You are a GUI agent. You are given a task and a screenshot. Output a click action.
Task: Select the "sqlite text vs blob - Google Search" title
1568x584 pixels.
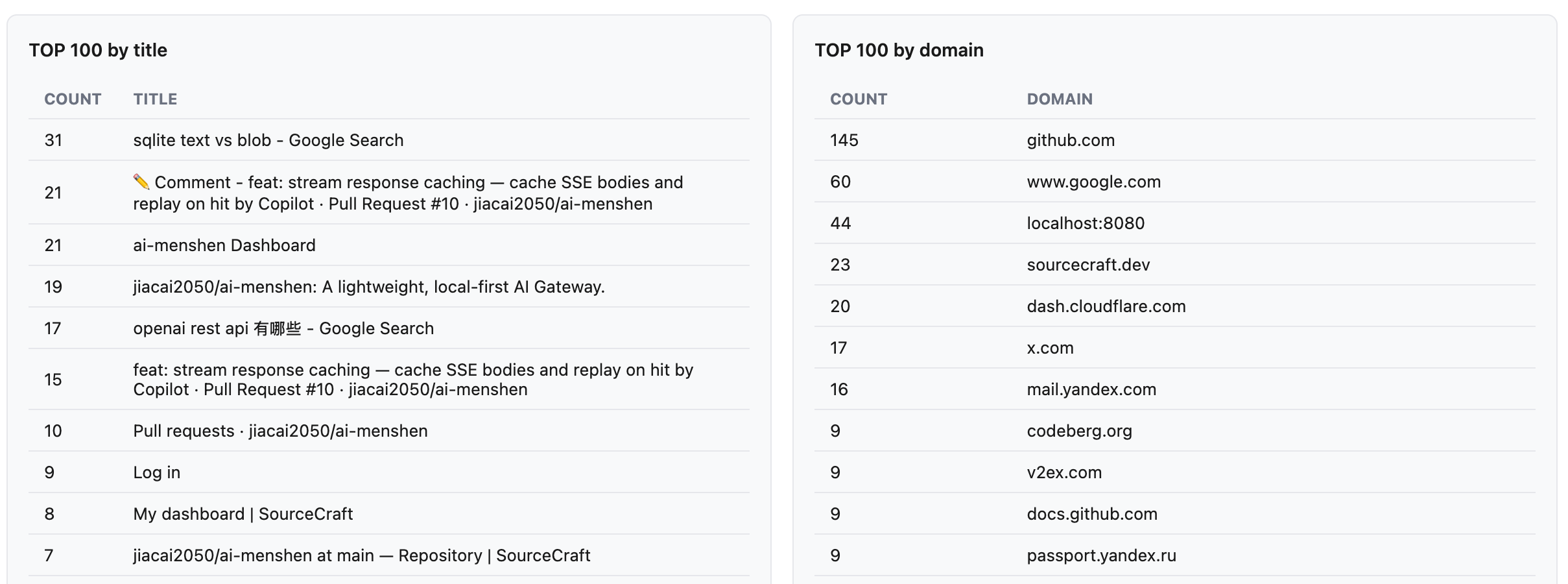click(268, 140)
